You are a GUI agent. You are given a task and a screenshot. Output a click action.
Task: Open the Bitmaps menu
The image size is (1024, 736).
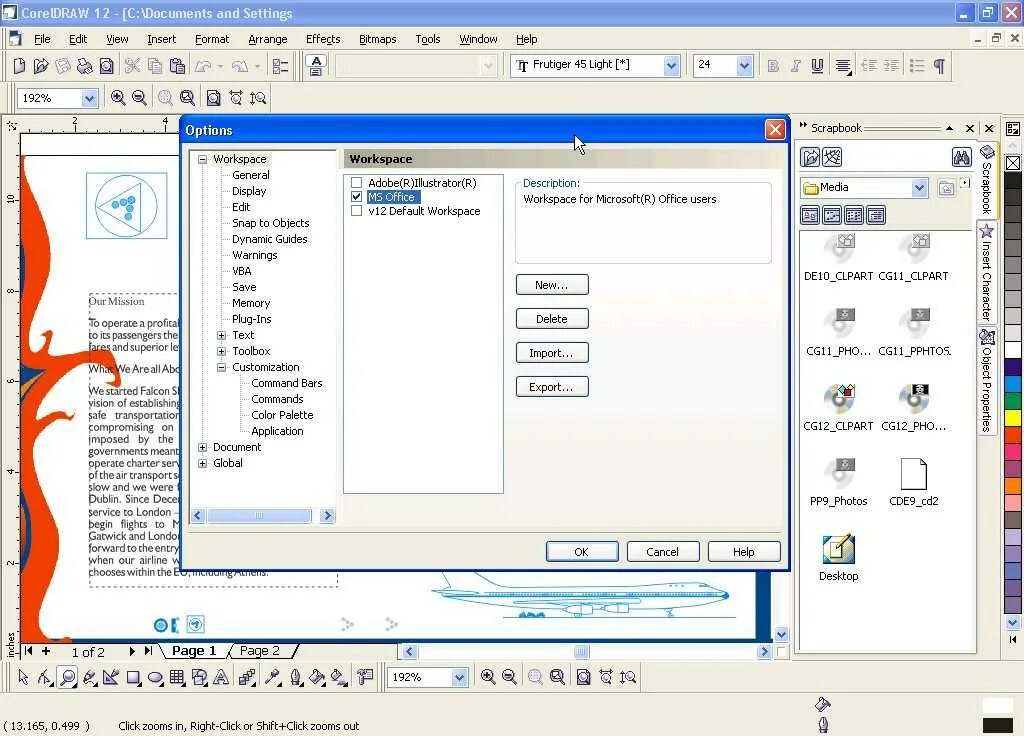377,39
